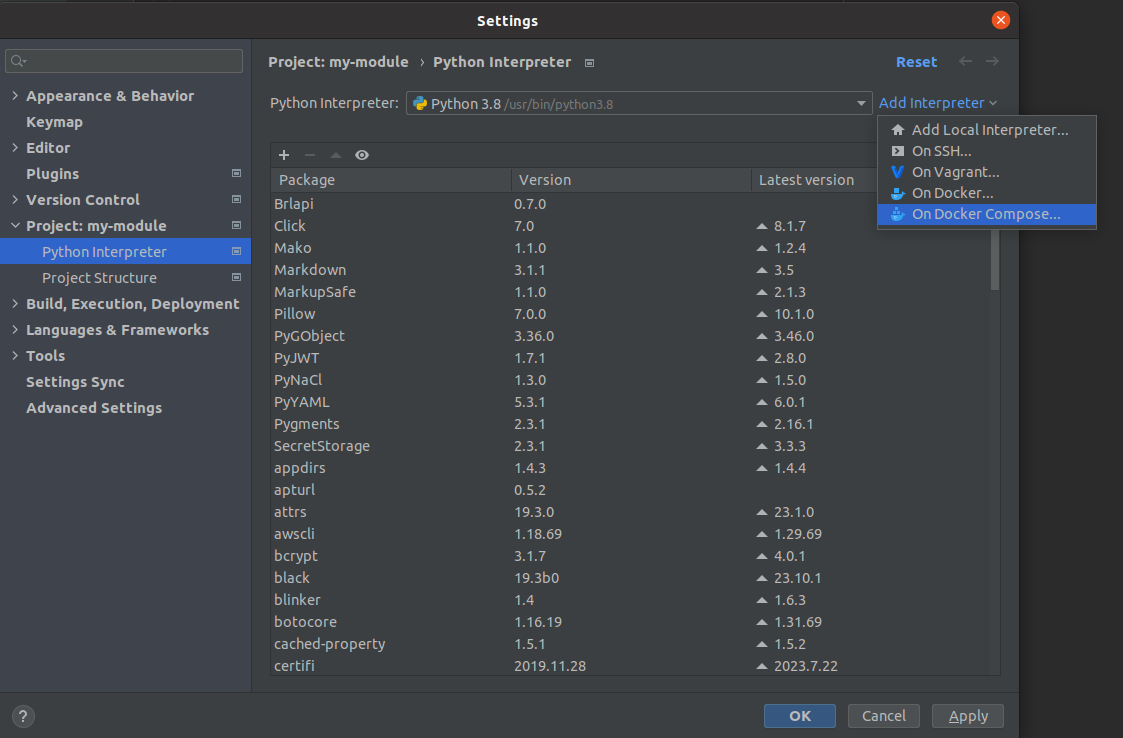Choose Add Local Interpreter... option
This screenshot has height=738, width=1123.
click(x=989, y=130)
